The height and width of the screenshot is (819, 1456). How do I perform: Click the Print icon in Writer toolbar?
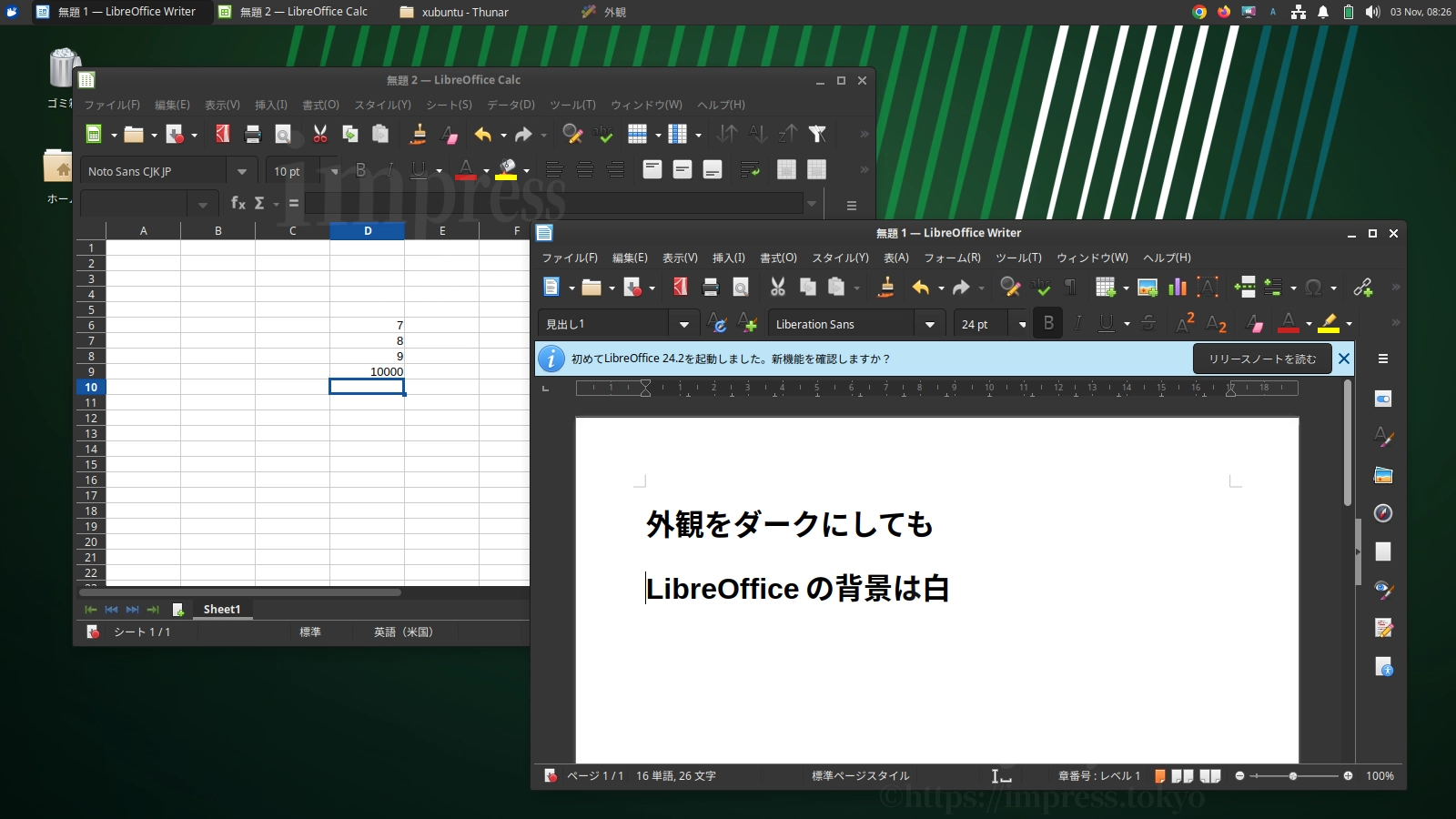coord(711,288)
